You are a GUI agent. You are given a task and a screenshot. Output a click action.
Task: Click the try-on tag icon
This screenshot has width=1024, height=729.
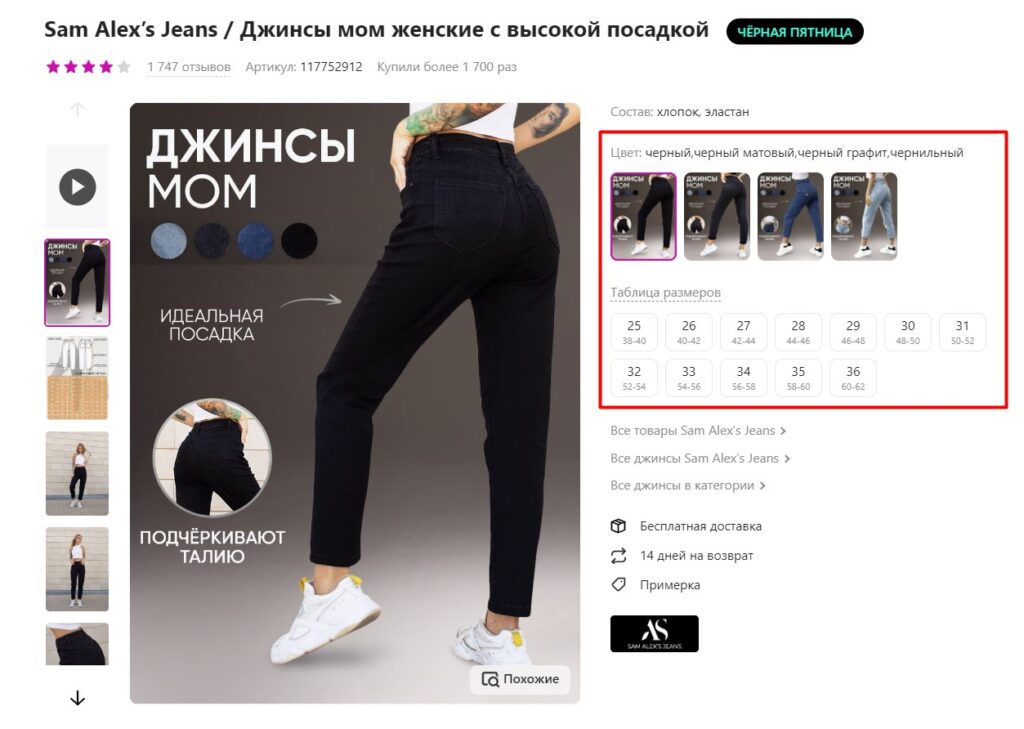point(618,585)
